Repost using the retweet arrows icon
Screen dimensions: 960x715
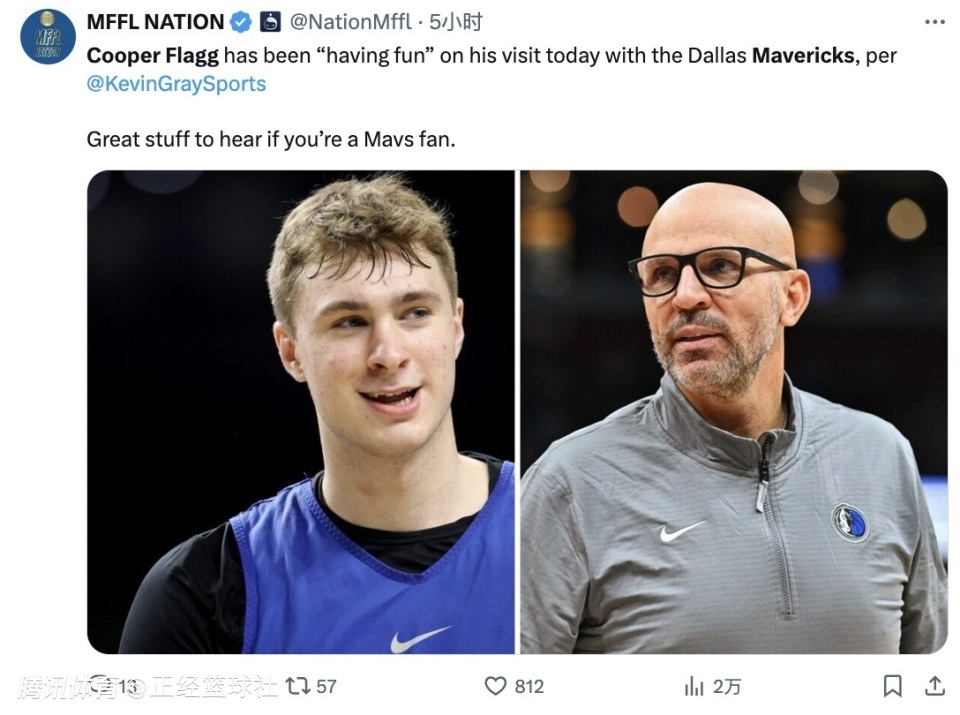click(297, 686)
